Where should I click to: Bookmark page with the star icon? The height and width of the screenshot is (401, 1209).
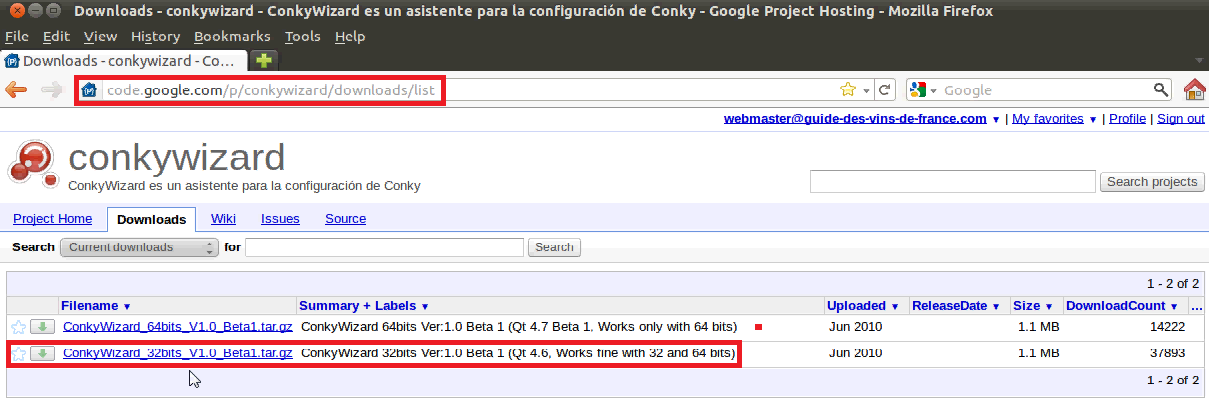pyautogui.click(x=848, y=90)
